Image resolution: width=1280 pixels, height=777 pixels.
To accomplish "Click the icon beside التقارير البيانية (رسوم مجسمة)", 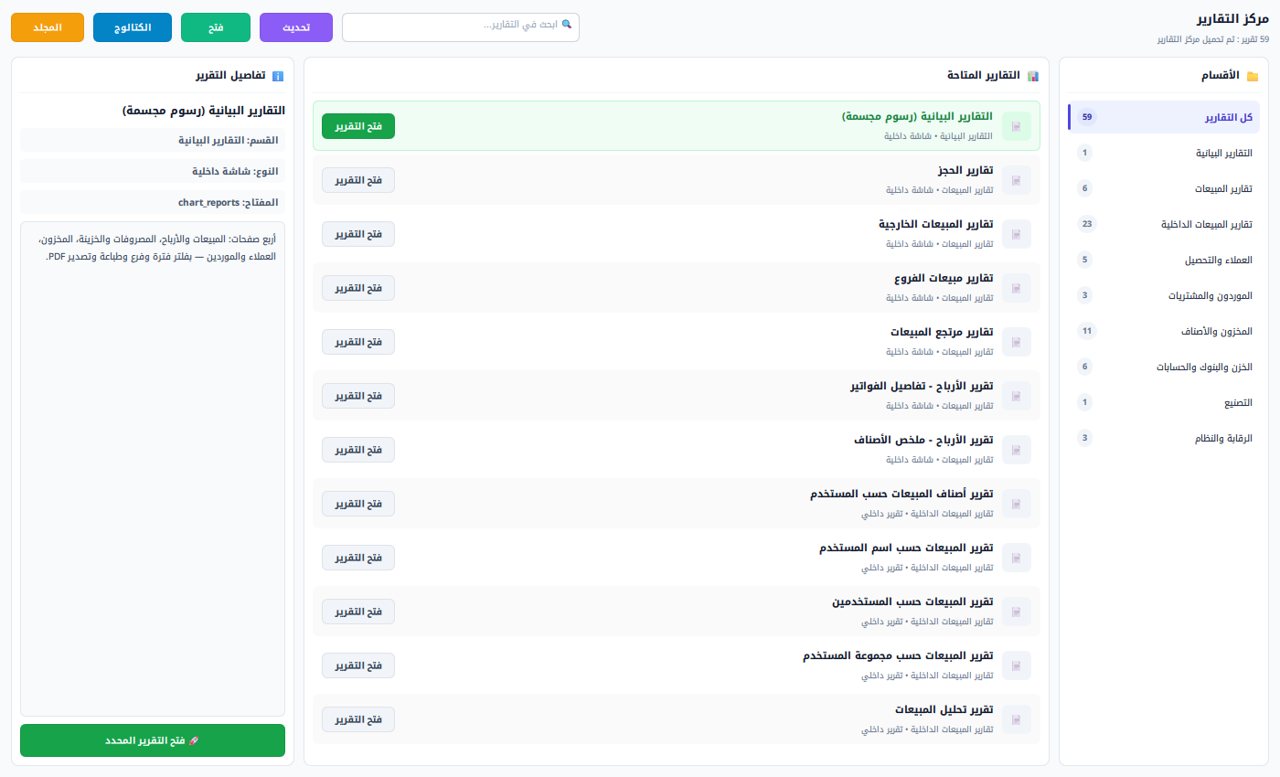I will point(1016,126).
